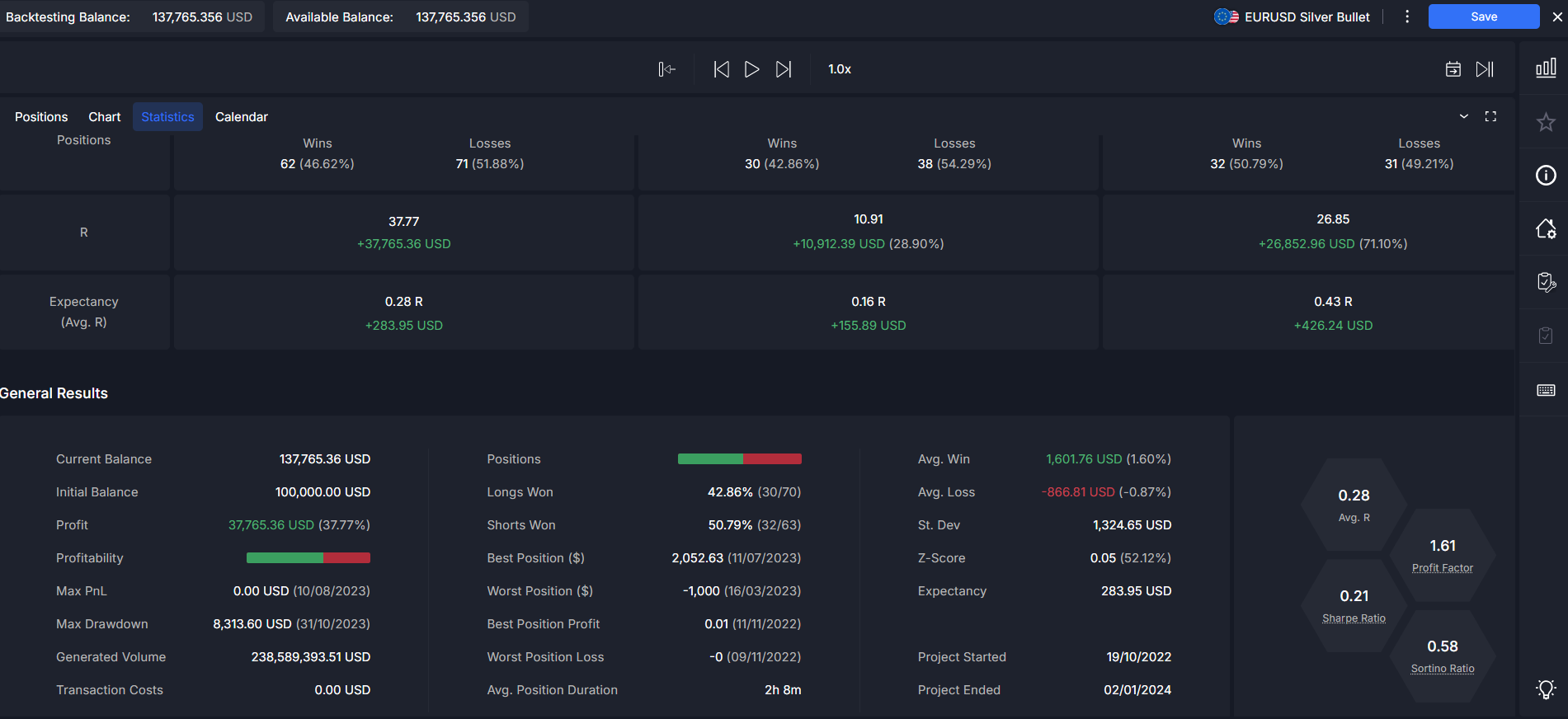Open the info icon in sidebar

coord(1546,175)
